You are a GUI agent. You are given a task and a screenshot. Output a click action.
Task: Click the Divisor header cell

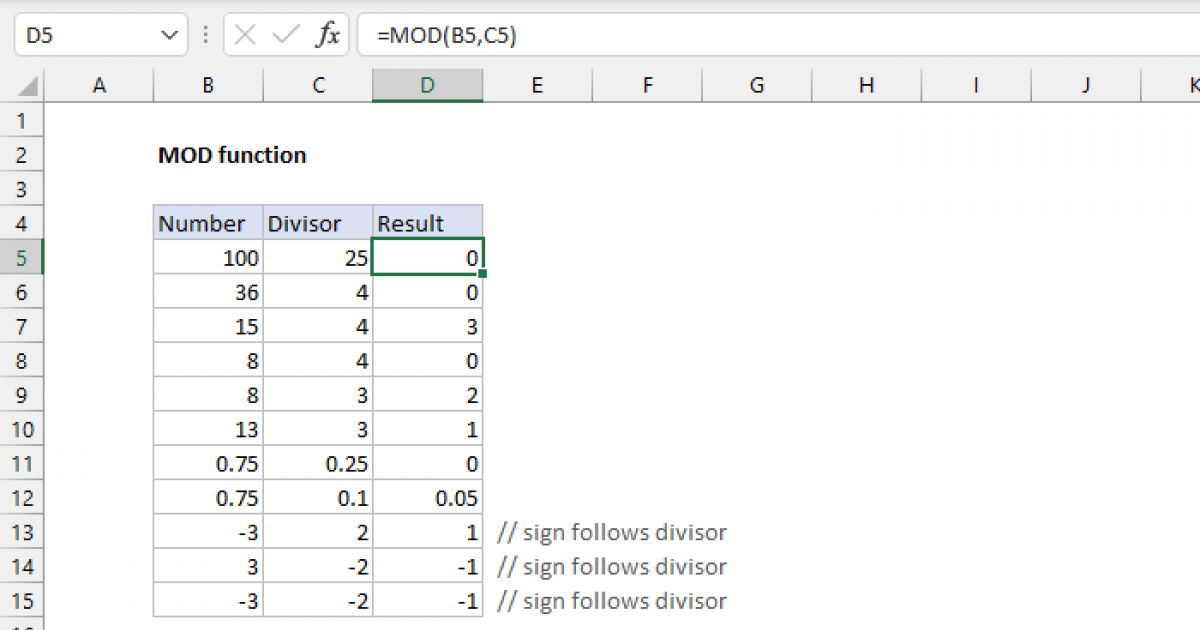click(318, 223)
